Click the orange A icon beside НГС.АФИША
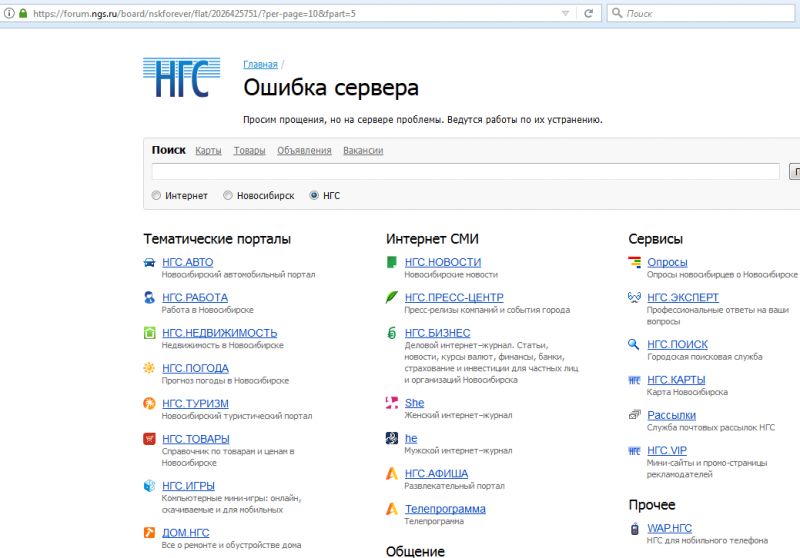The width and height of the screenshot is (800, 558). [391, 473]
